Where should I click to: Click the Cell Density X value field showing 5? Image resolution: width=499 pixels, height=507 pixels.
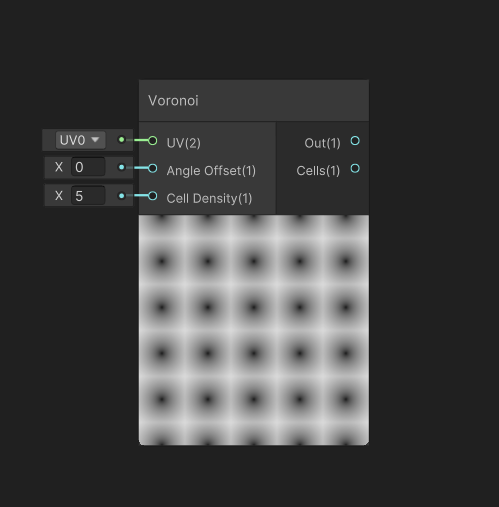click(88, 196)
